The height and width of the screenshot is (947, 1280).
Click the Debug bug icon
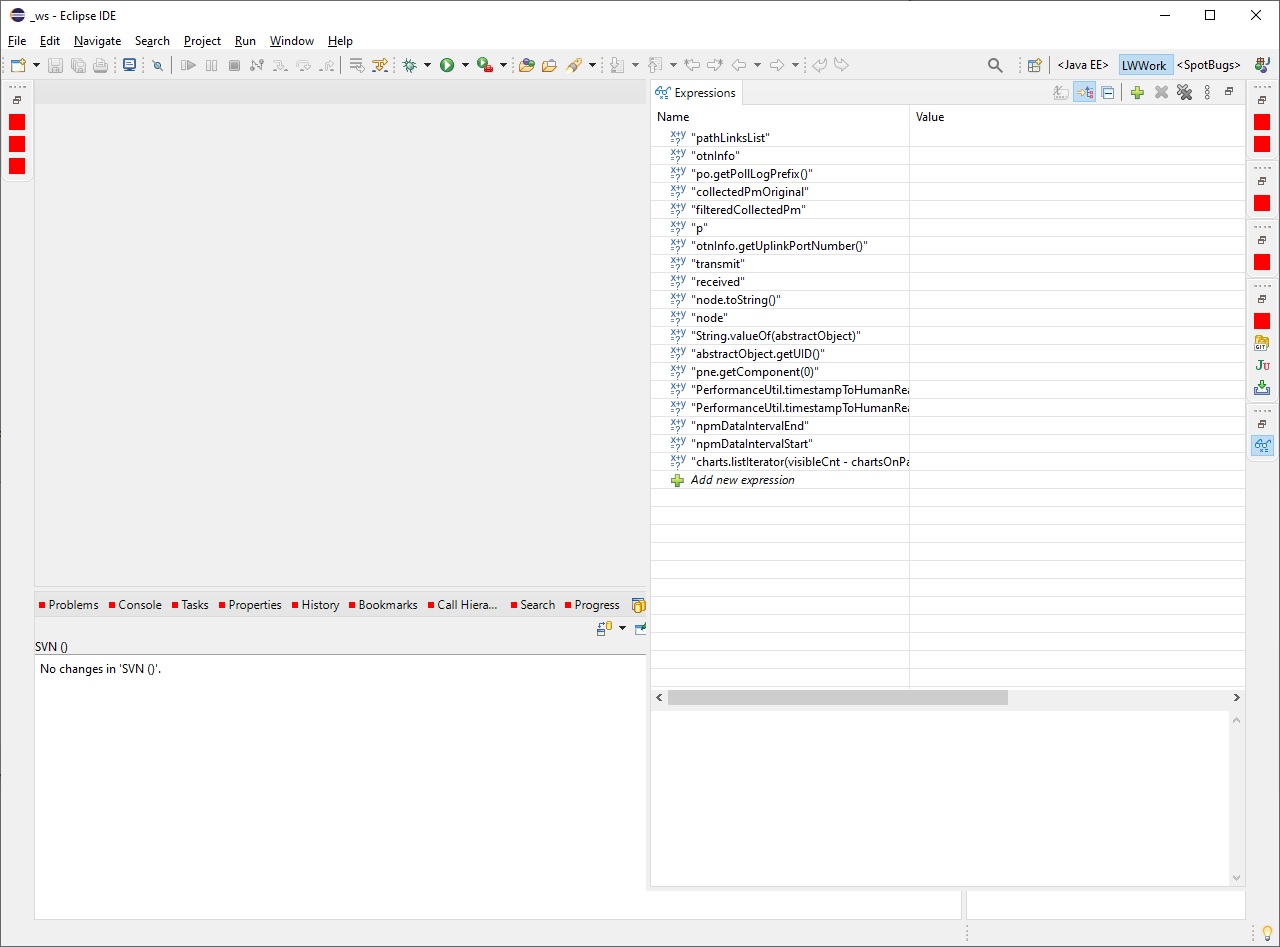tap(409, 65)
